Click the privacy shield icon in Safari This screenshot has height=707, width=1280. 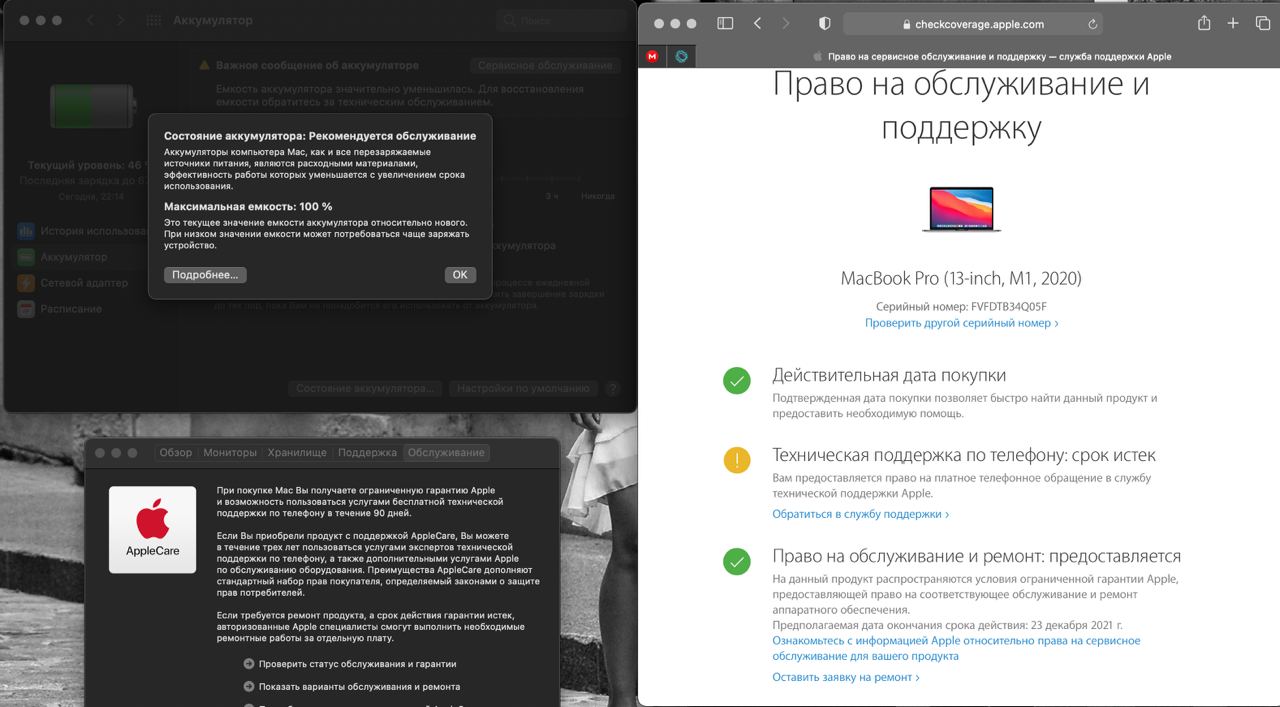coord(825,23)
